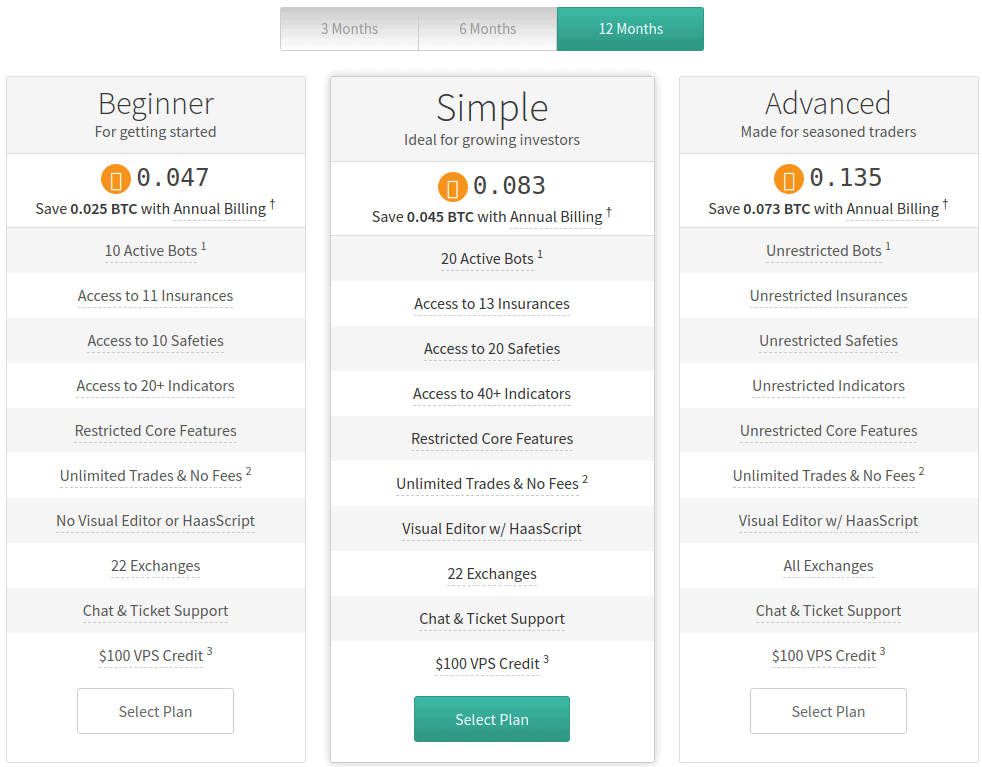Click the 'Beginner' plan heading
982x767 pixels.
[156, 104]
